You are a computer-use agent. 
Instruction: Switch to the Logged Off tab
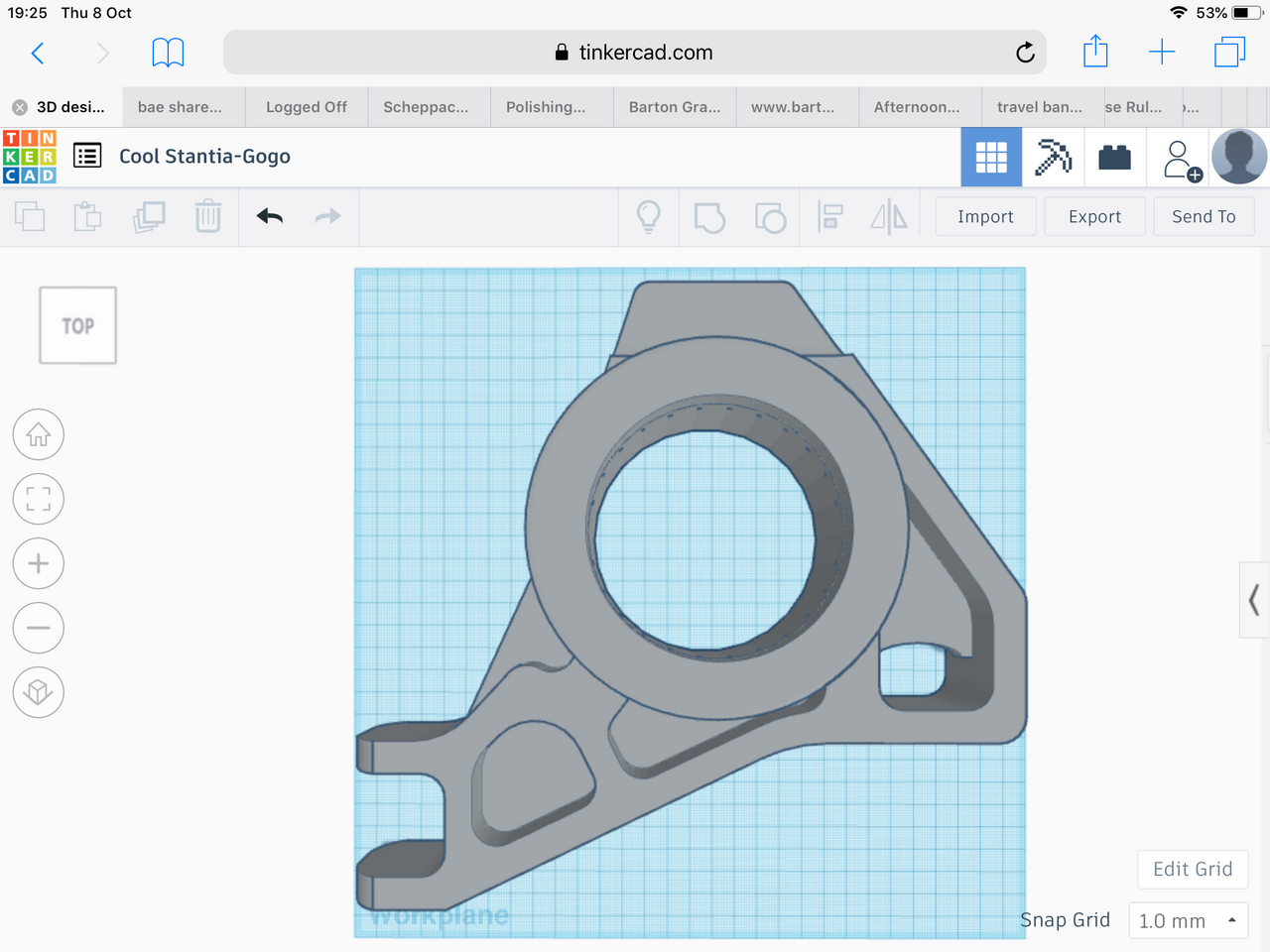(x=307, y=107)
